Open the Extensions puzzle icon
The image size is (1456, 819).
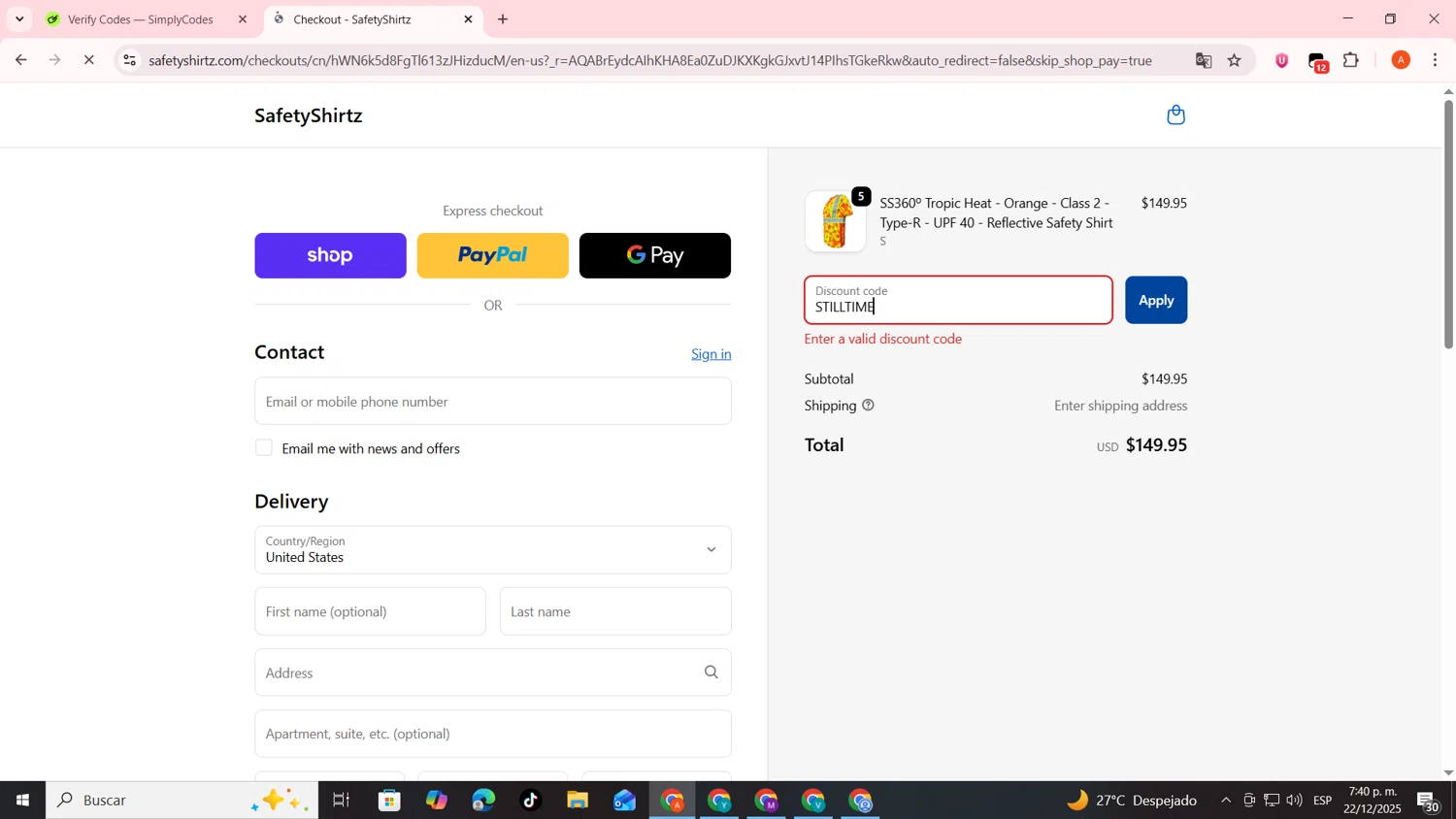pyautogui.click(x=1351, y=60)
